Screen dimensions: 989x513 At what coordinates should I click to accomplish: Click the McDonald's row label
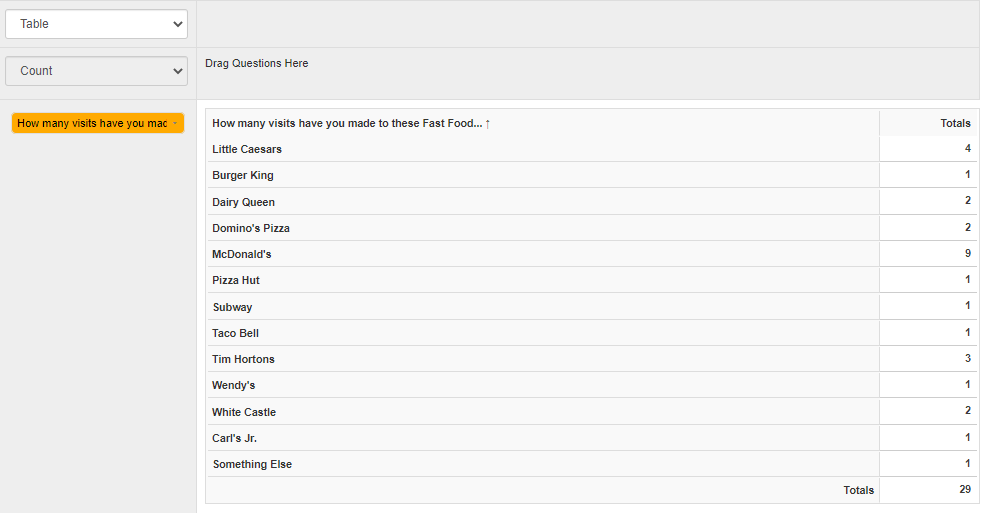[x=242, y=255]
